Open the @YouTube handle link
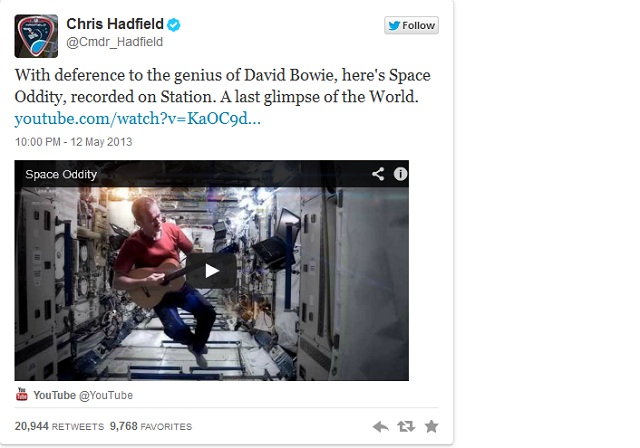The image size is (640, 448). coord(106,395)
